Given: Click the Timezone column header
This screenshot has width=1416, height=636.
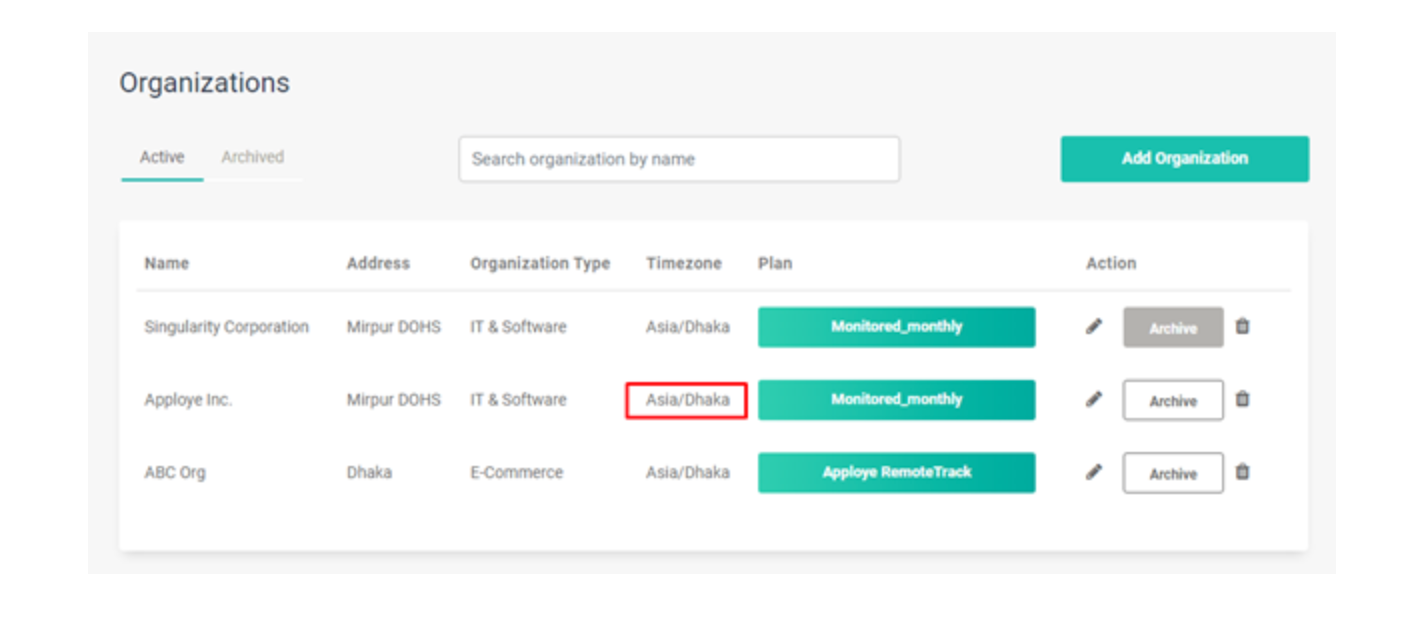Looking at the screenshot, I should (683, 263).
